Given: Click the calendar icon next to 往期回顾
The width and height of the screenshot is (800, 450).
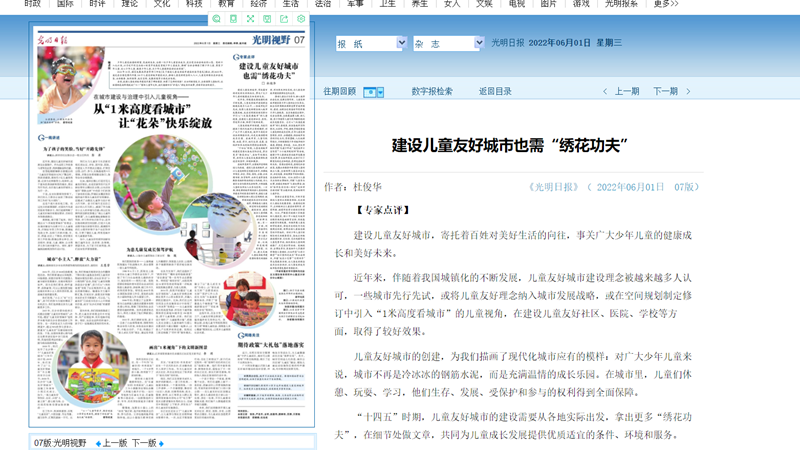Looking at the screenshot, I should pos(369,92).
